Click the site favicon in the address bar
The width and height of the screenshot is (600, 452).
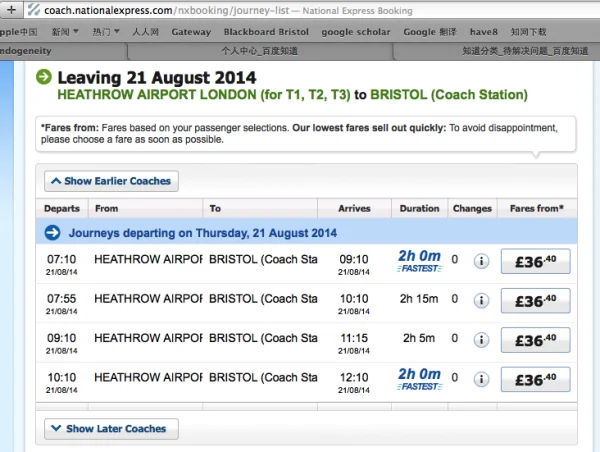(35, 10)
